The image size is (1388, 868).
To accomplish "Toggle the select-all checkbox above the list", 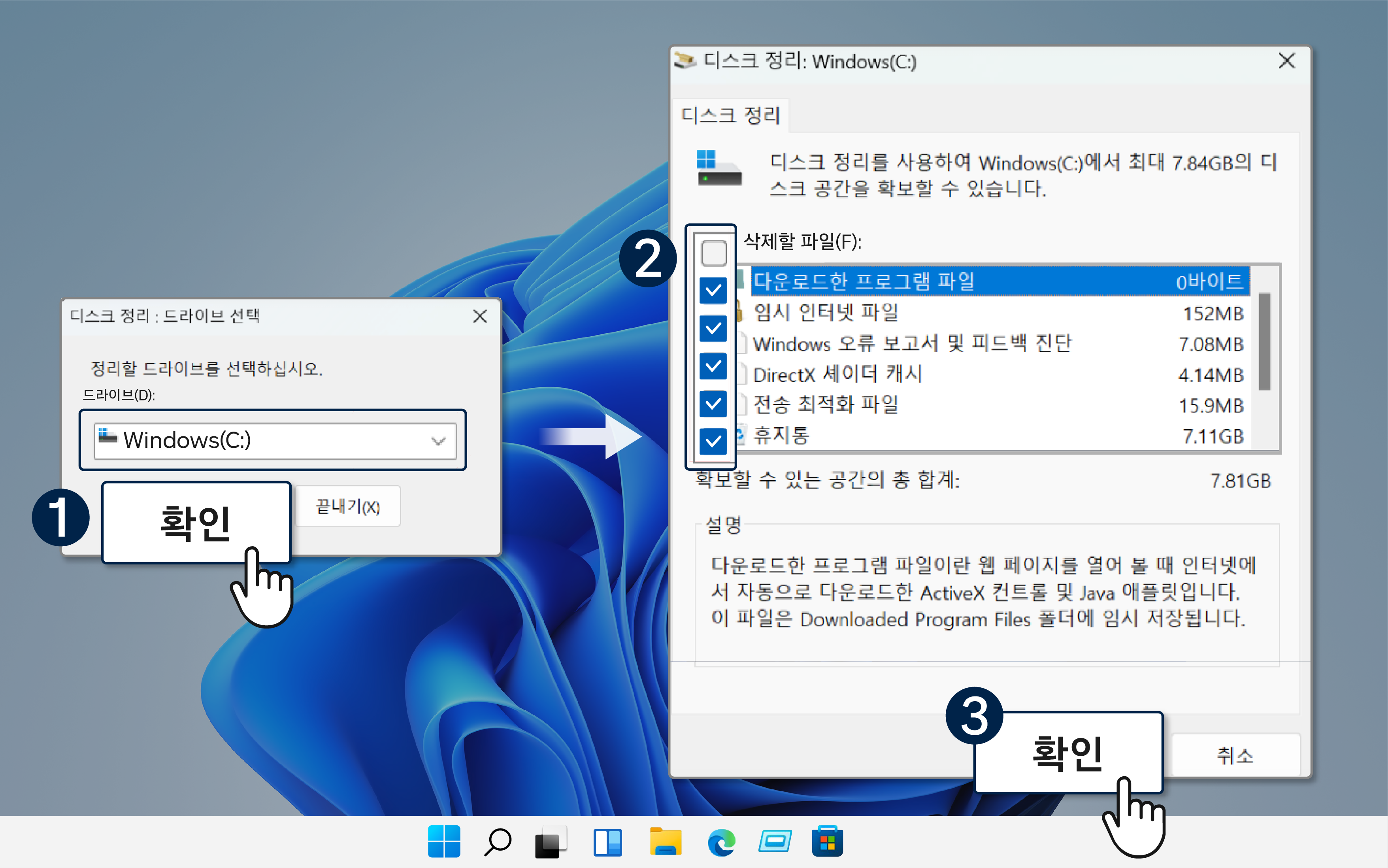I will [x=713, y=253].
